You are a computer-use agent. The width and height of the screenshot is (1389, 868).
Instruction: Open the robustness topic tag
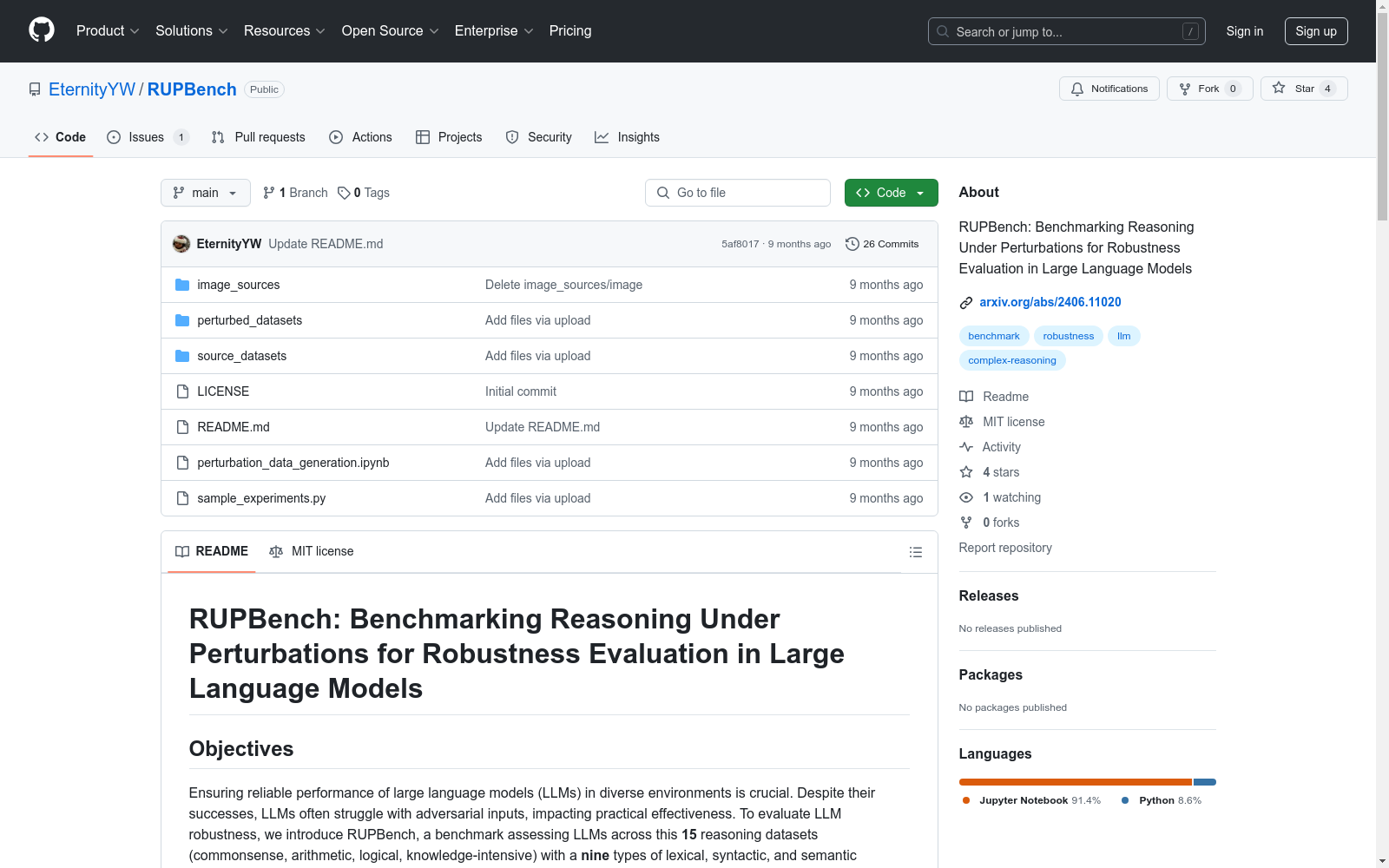(x=1069, y=336)
